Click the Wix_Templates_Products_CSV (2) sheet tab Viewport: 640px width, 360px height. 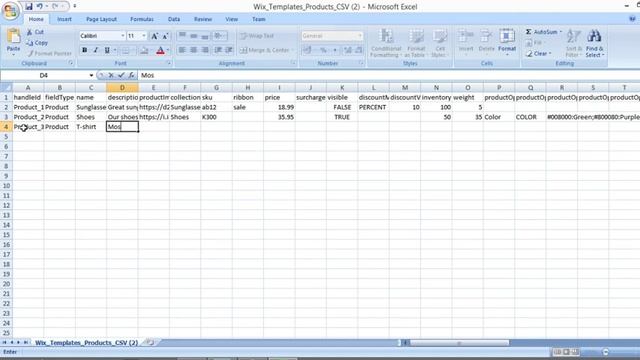[87, 343]
